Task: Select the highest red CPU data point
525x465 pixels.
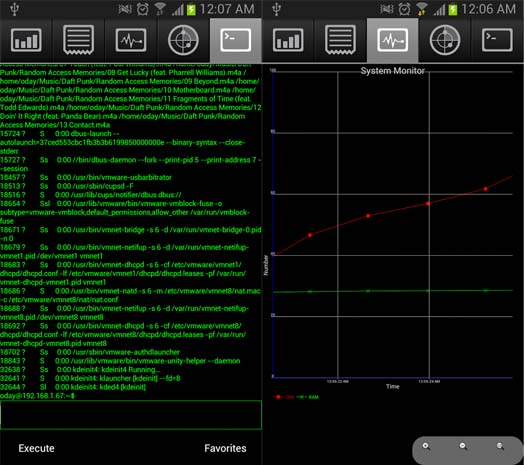Action: coord(485,189)
